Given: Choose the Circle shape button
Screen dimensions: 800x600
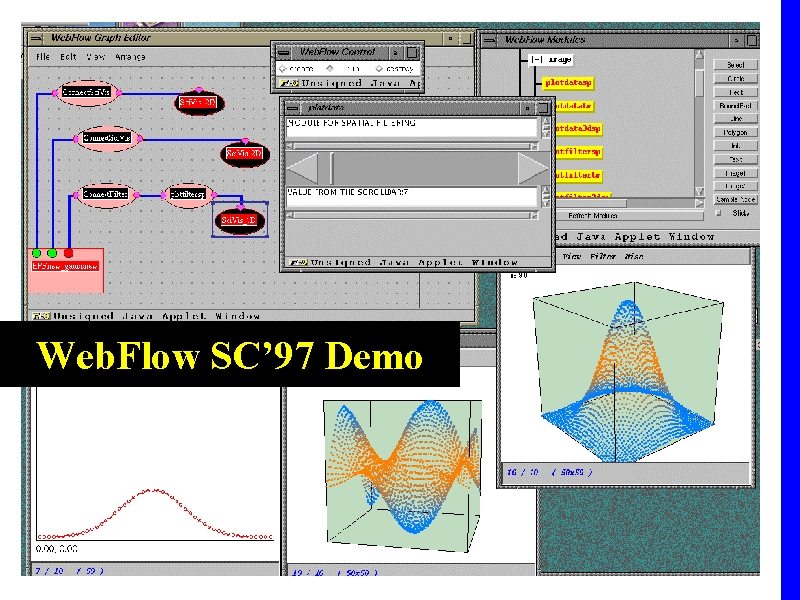Looking at the screenshot, I should 735,79.
